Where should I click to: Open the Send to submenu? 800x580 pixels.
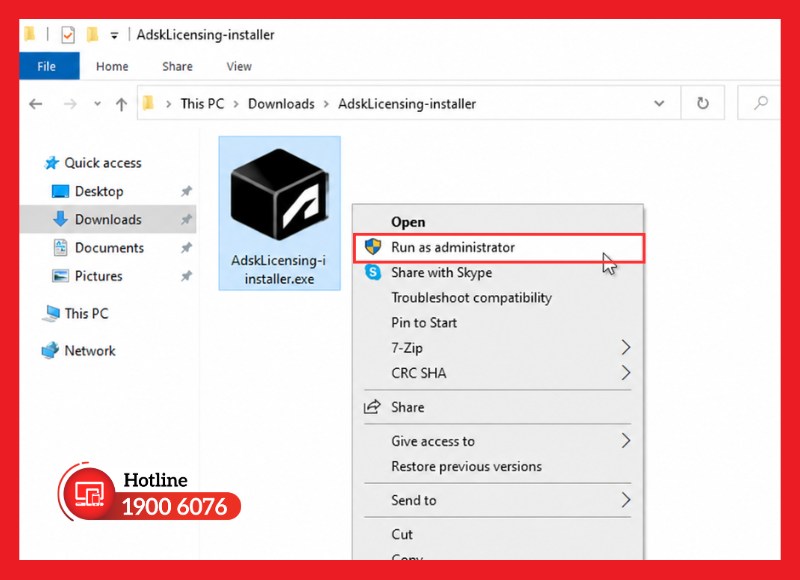[498, 500]
